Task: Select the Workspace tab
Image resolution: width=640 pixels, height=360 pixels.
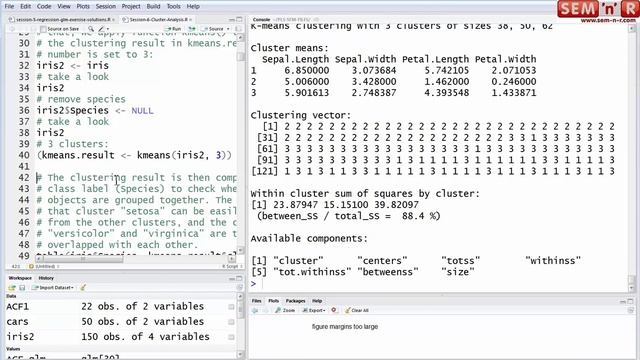Action: [20, 278]
